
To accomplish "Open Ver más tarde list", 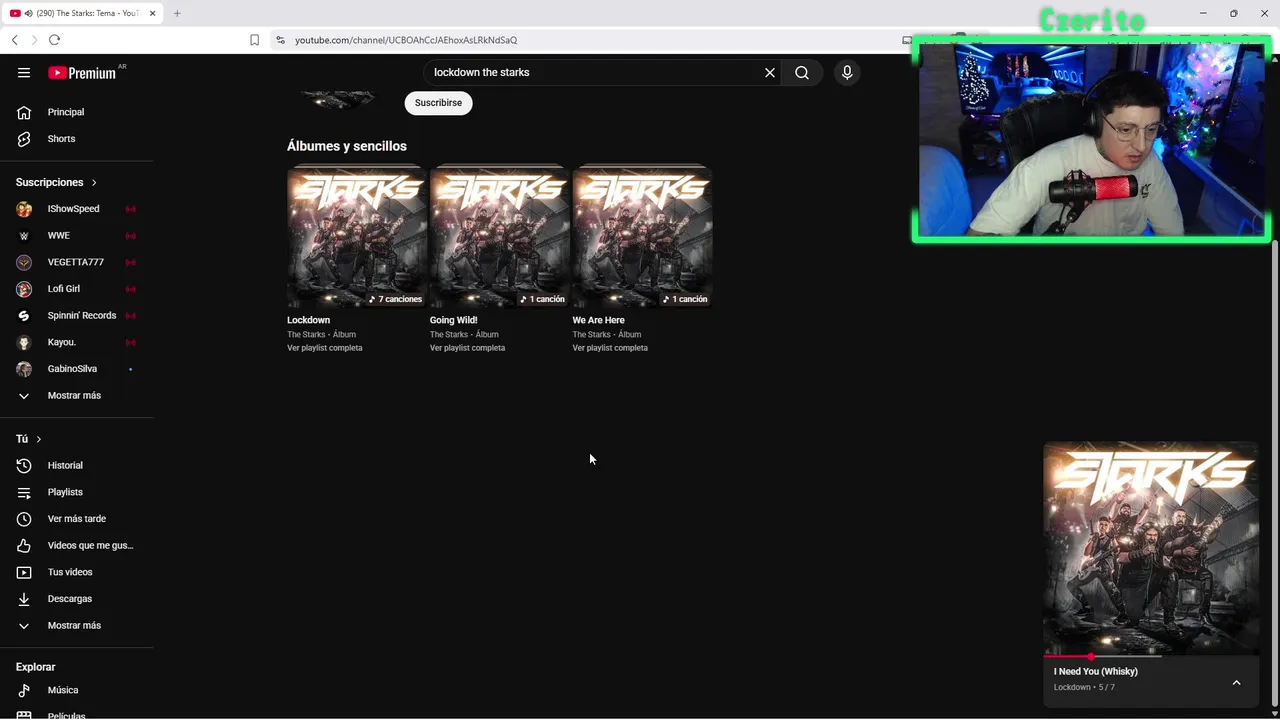I will point(77,519).
